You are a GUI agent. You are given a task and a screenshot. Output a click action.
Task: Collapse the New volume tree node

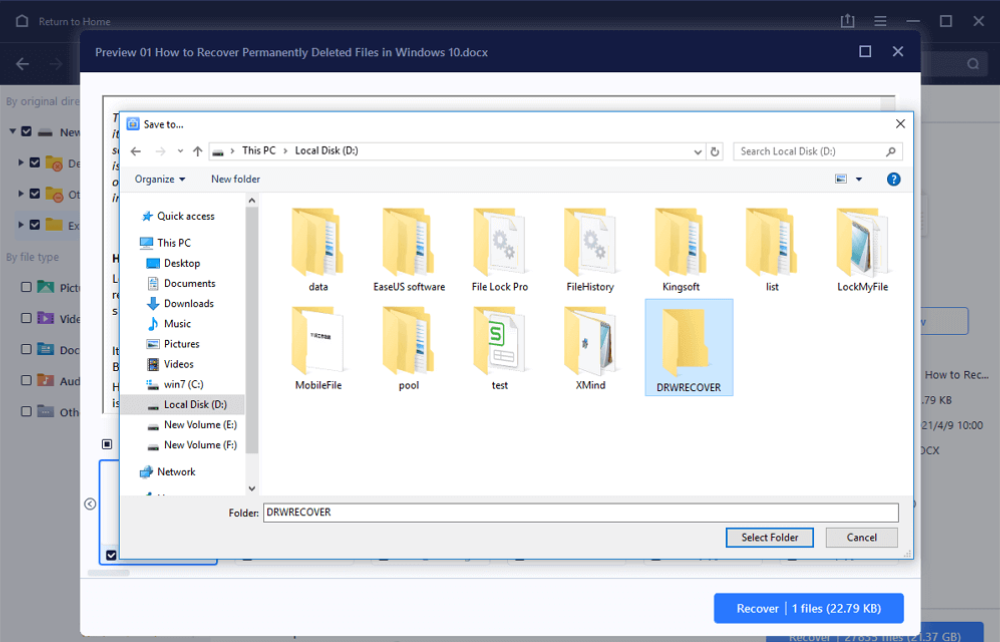(12, 131)
